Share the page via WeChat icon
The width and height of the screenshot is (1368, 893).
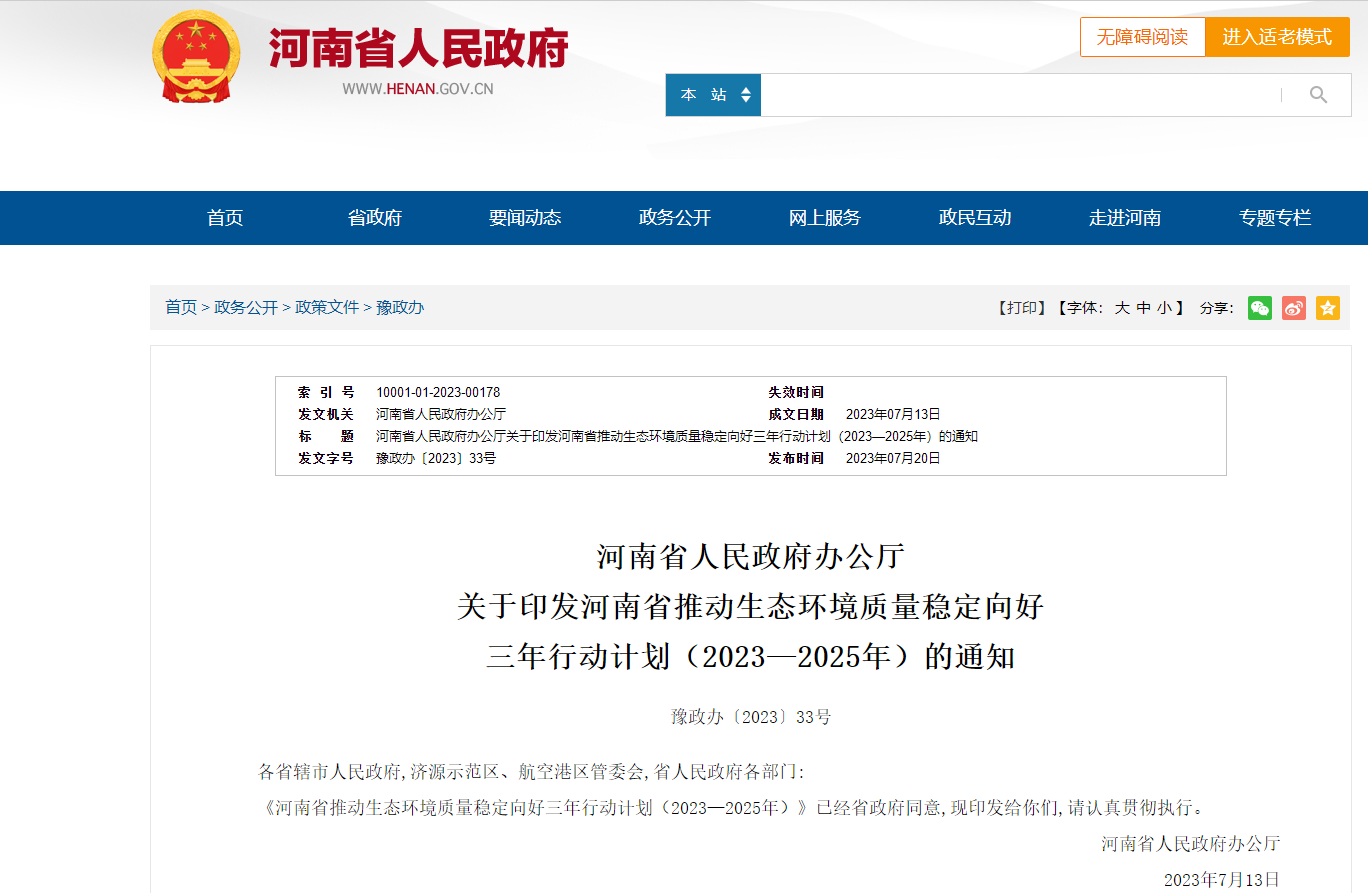(x=1260, y=308)
